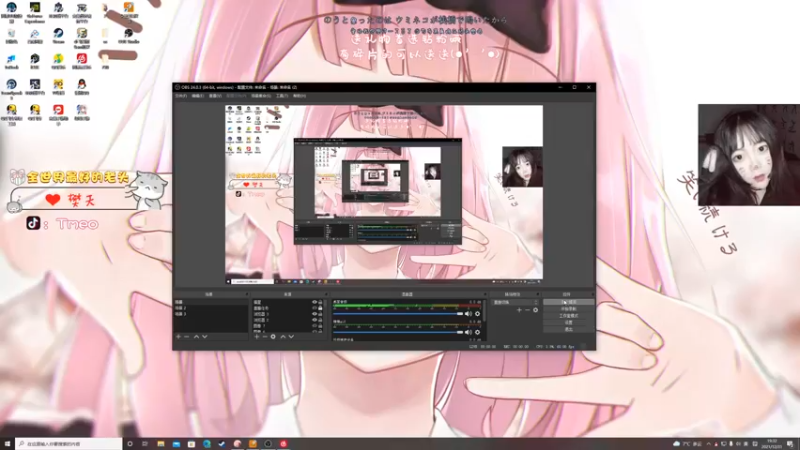Screen dimensions: 800x450
Task: Open GeForce Experience desktop shortcut
Action: tap(35, 12)
